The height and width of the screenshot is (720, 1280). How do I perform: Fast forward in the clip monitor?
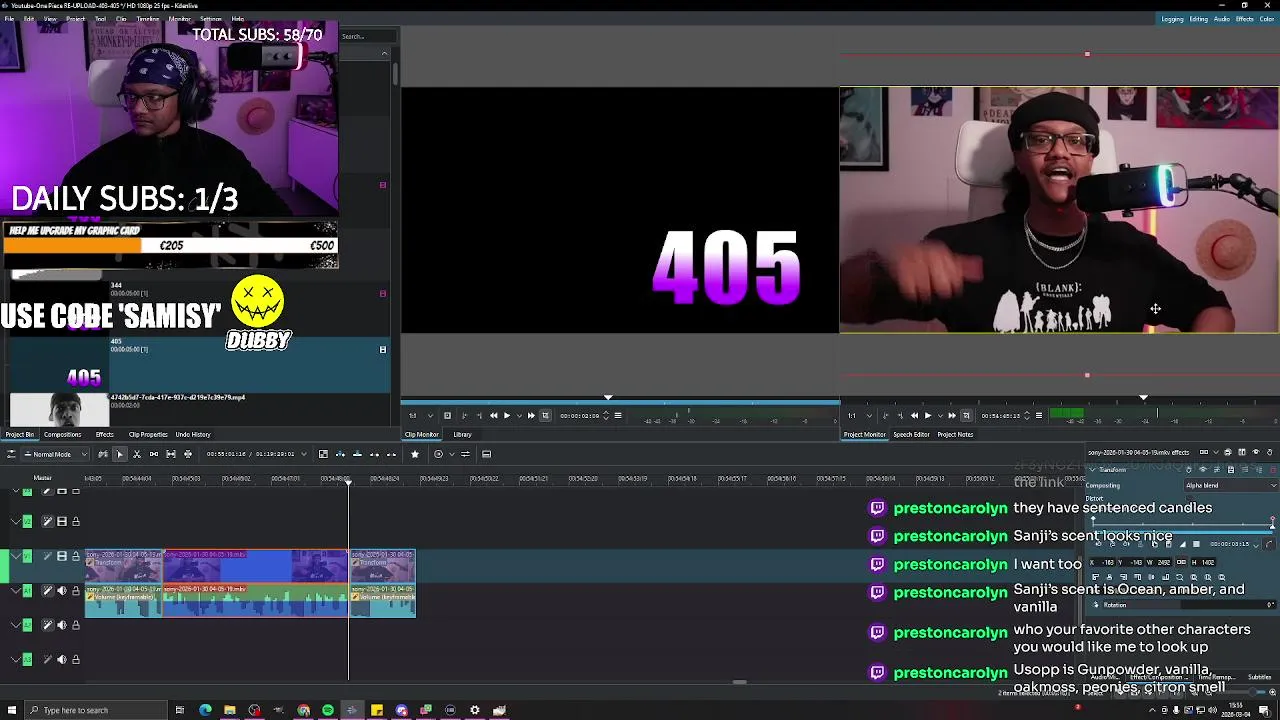[x=531, y=415]
